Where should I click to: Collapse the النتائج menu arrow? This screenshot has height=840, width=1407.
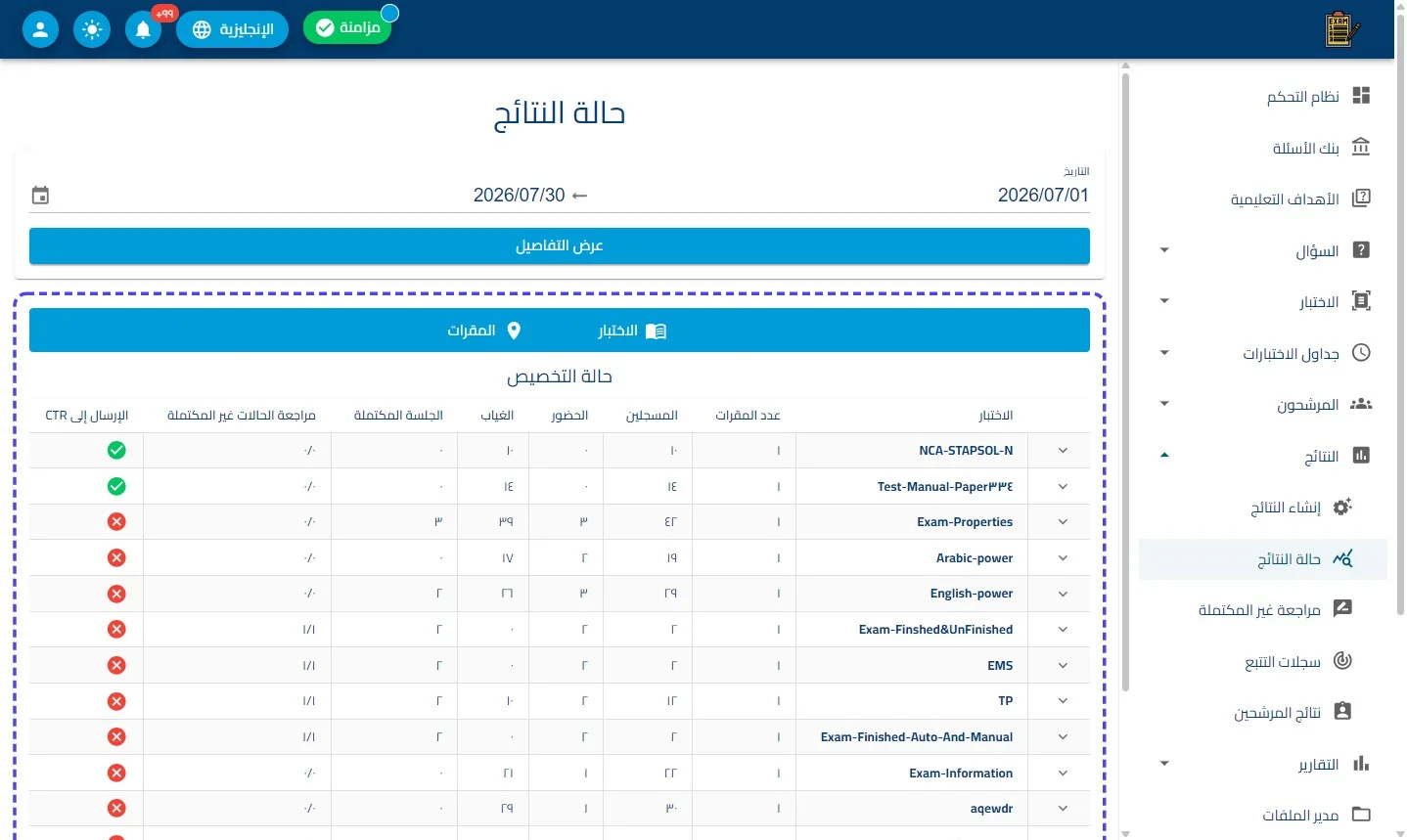point(1164,456)
